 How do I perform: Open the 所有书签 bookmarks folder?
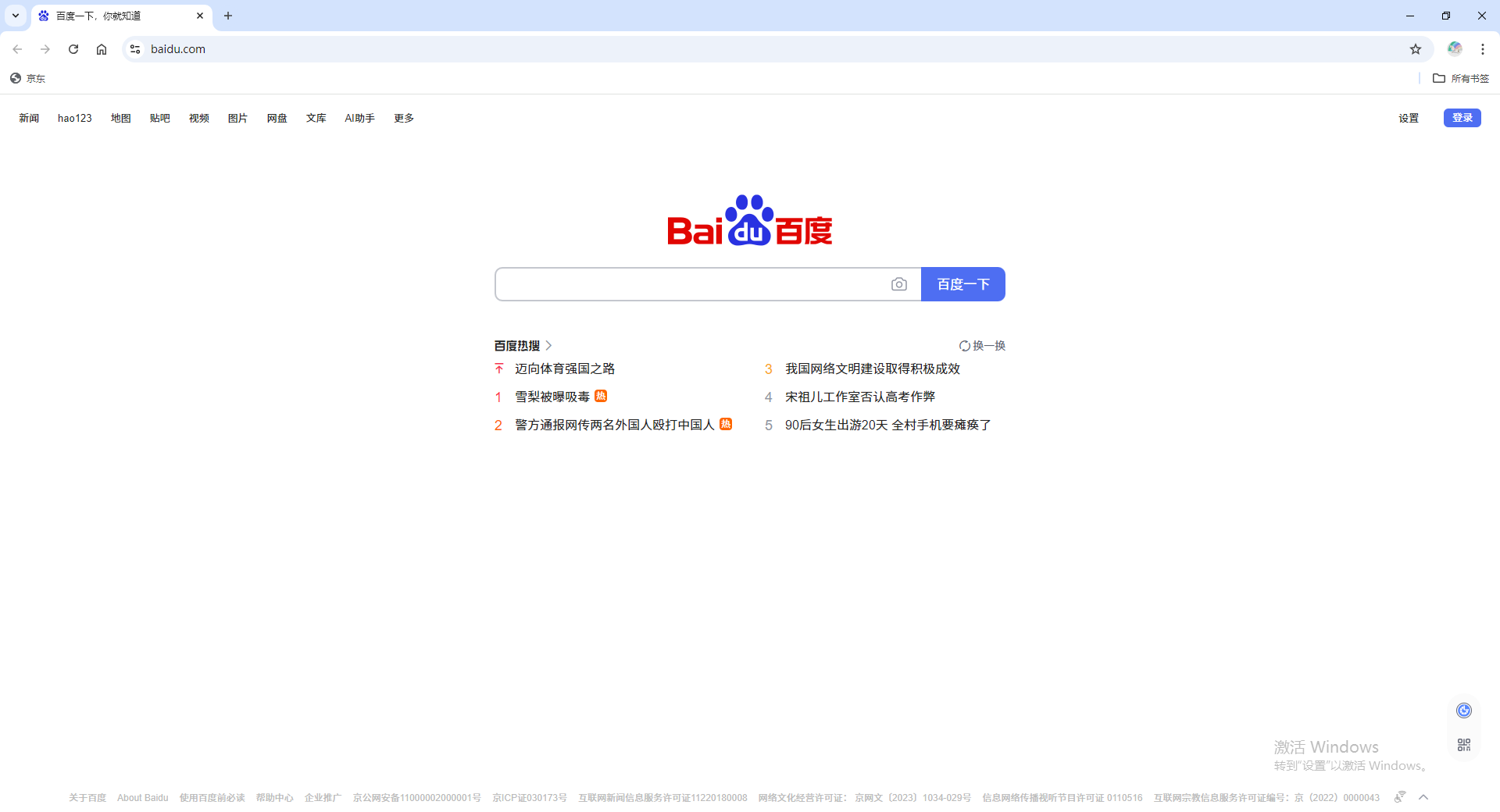point(1461,78)
